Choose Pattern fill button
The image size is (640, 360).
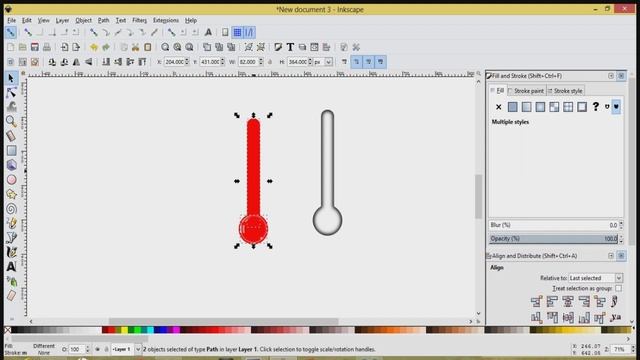point(554,107)
